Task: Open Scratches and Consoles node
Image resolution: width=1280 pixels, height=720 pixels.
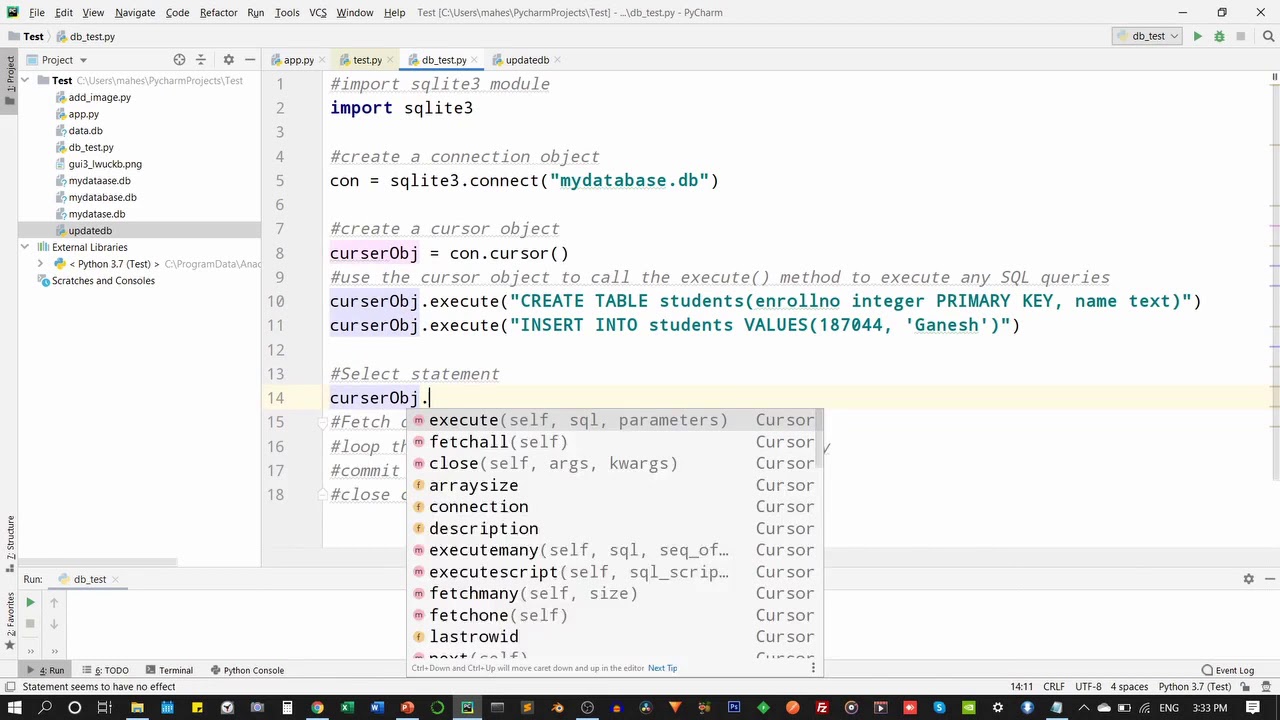Action: pos(103,281)
